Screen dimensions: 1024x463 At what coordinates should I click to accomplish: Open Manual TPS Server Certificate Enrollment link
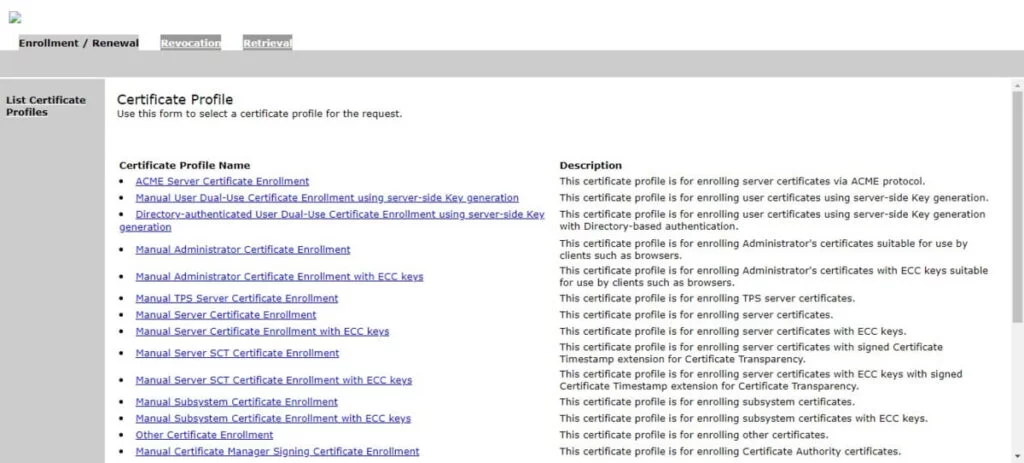click(237, 298)
